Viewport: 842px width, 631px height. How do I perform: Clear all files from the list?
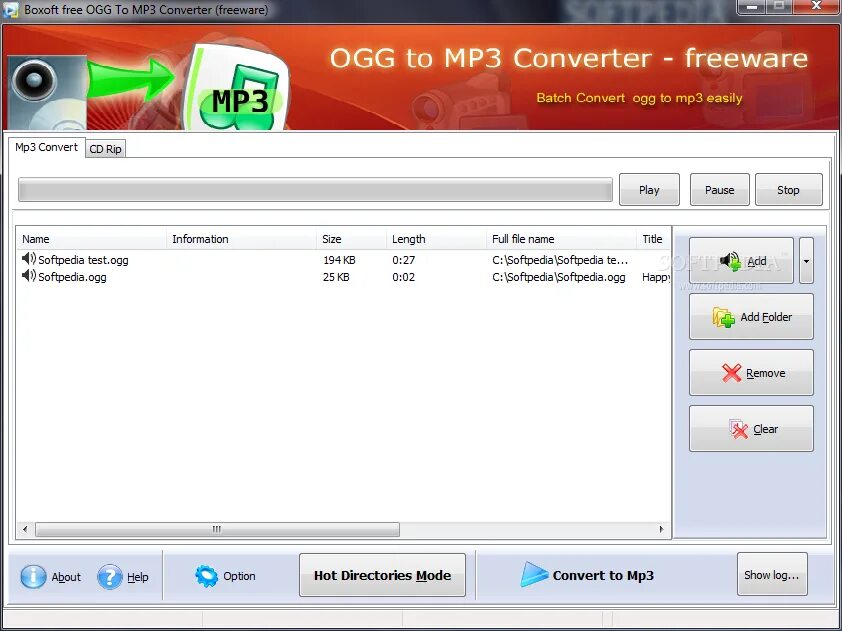751,429
